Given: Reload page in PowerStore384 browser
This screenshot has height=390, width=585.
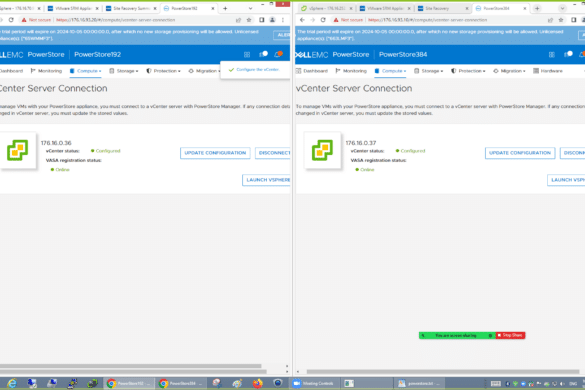Looking at the screenshot, I should click(x=323, y=20).
